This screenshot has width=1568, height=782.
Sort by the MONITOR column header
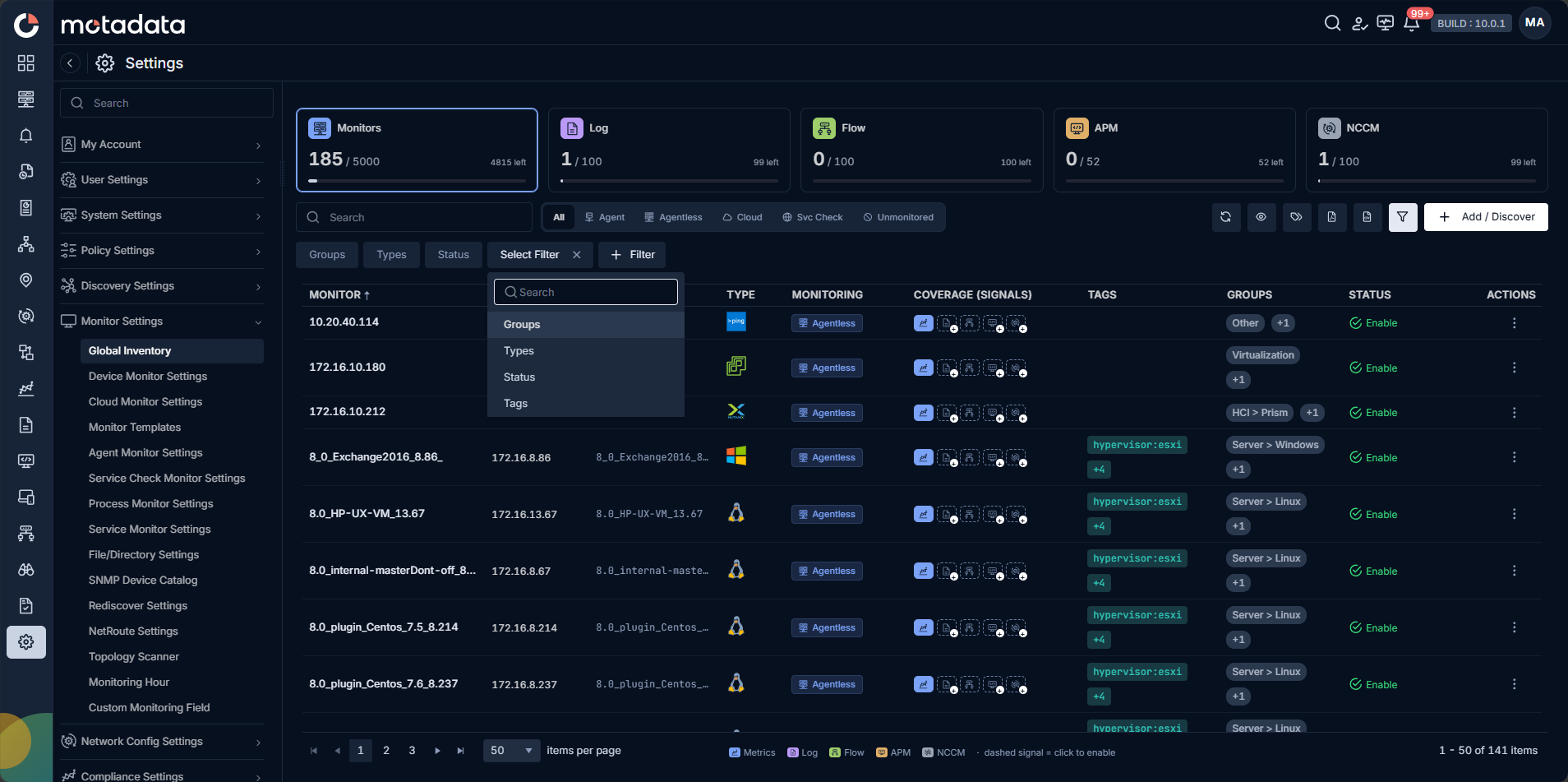339,294
